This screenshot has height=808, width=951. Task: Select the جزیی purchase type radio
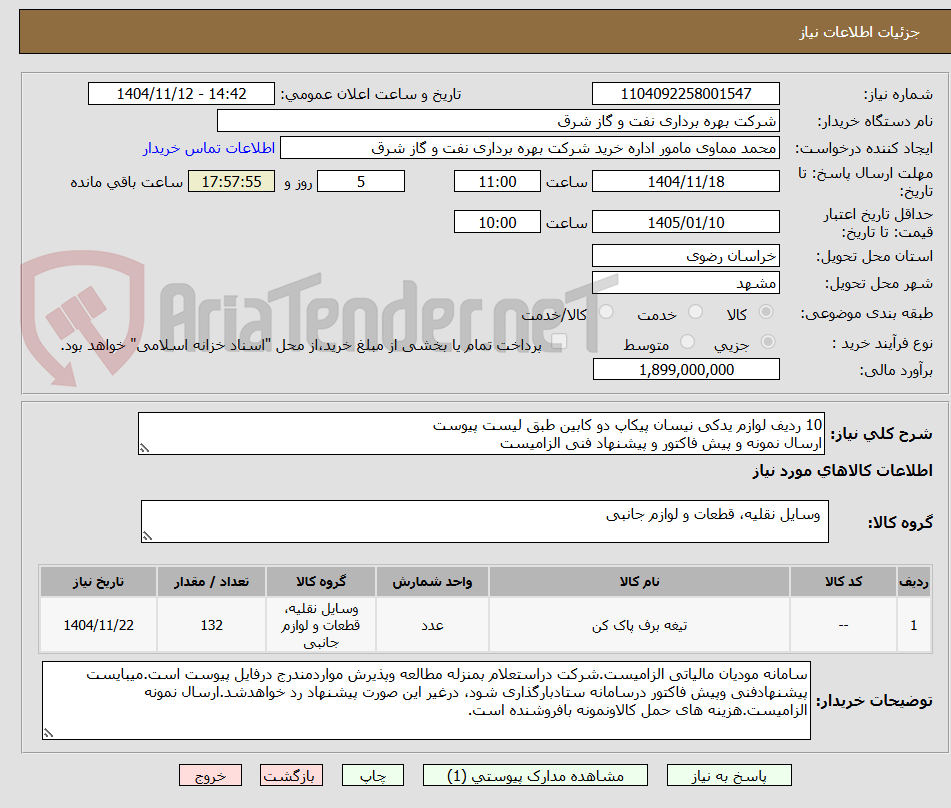(768, 342)
